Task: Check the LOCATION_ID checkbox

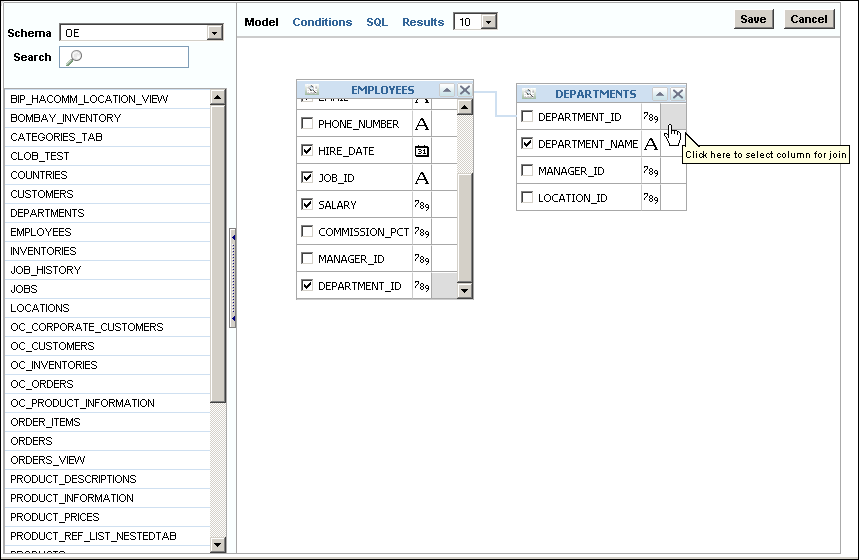Action: 527,197
